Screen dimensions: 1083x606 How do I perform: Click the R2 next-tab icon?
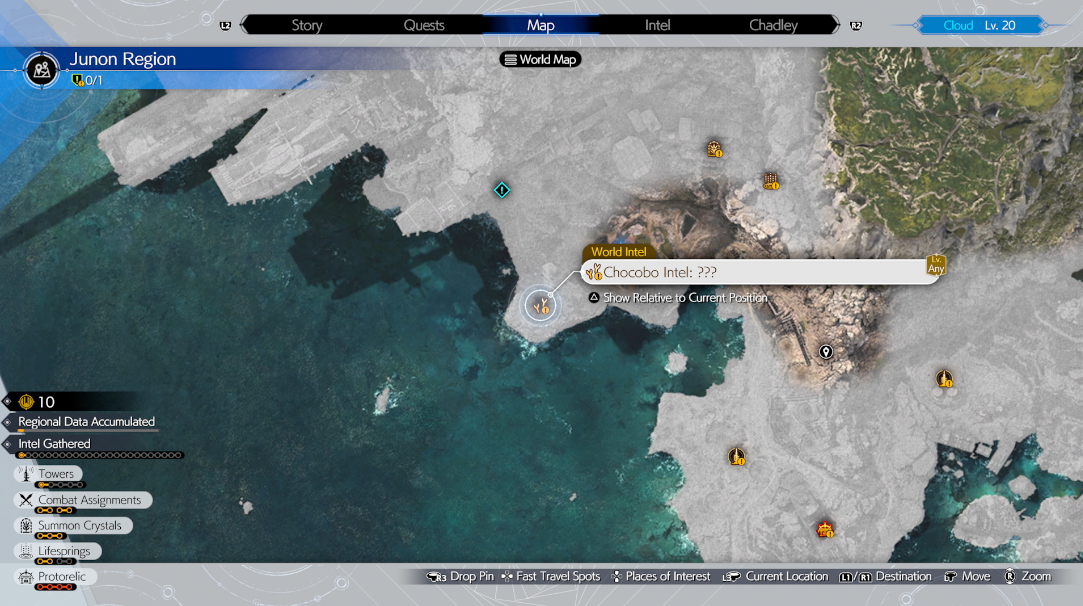coord(856,26)
